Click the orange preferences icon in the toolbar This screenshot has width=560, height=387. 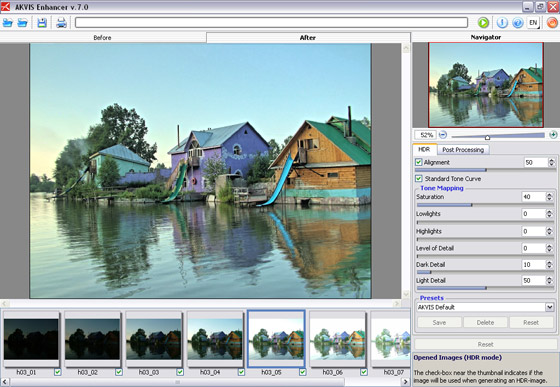coord(552,23)
